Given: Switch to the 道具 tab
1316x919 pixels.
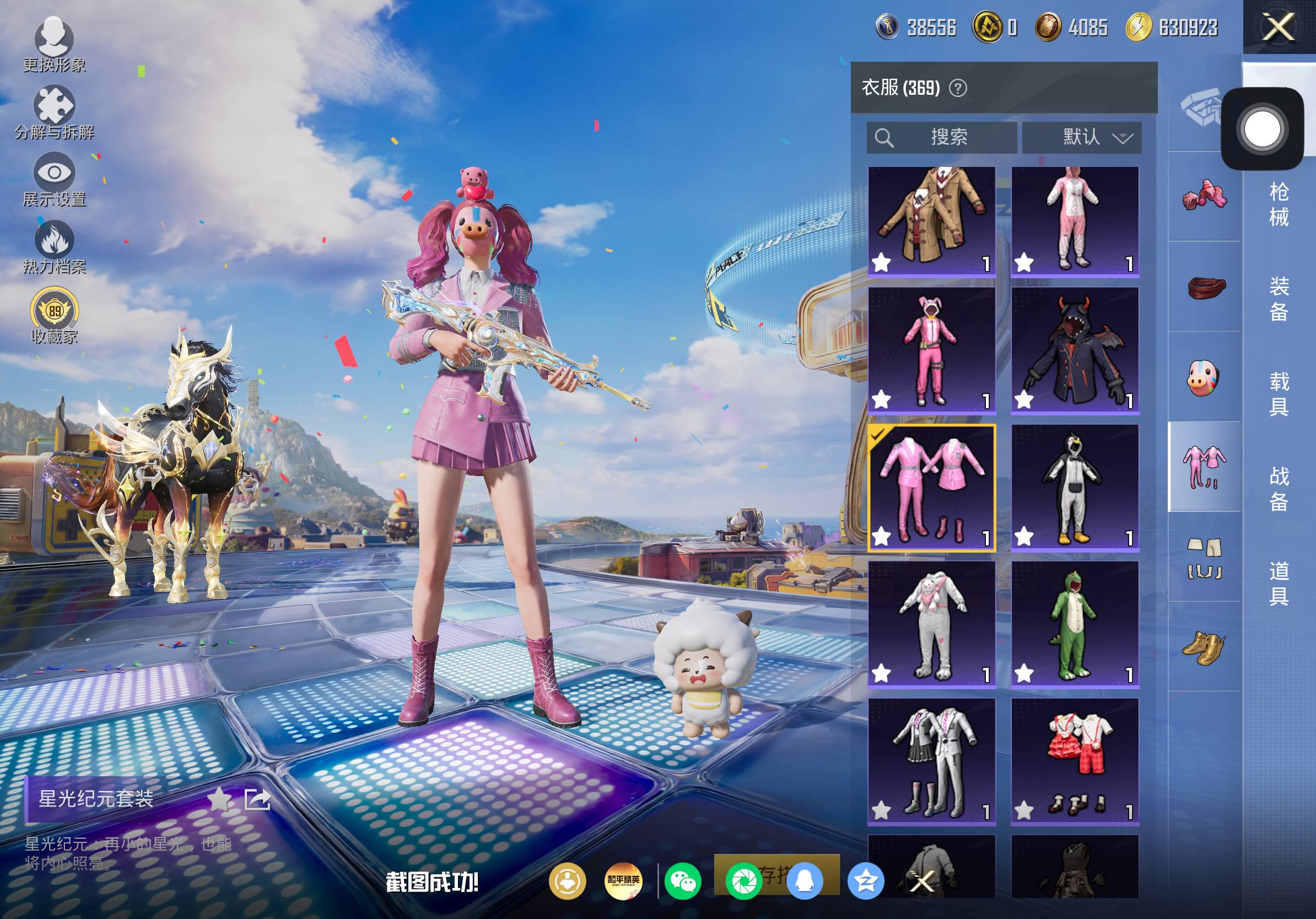Looking at the screenshot, I should [1279, 584].
